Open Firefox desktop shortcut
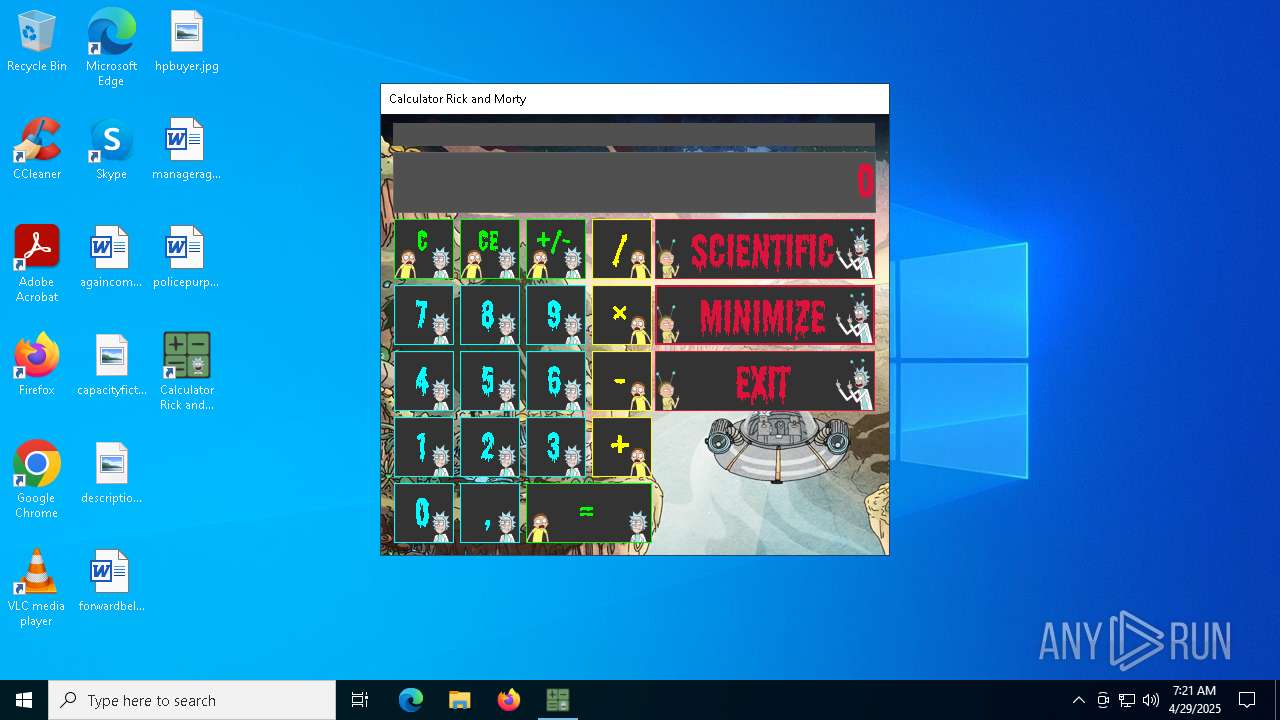Screen dimensions: 1280x720 (x=37, y=366)
